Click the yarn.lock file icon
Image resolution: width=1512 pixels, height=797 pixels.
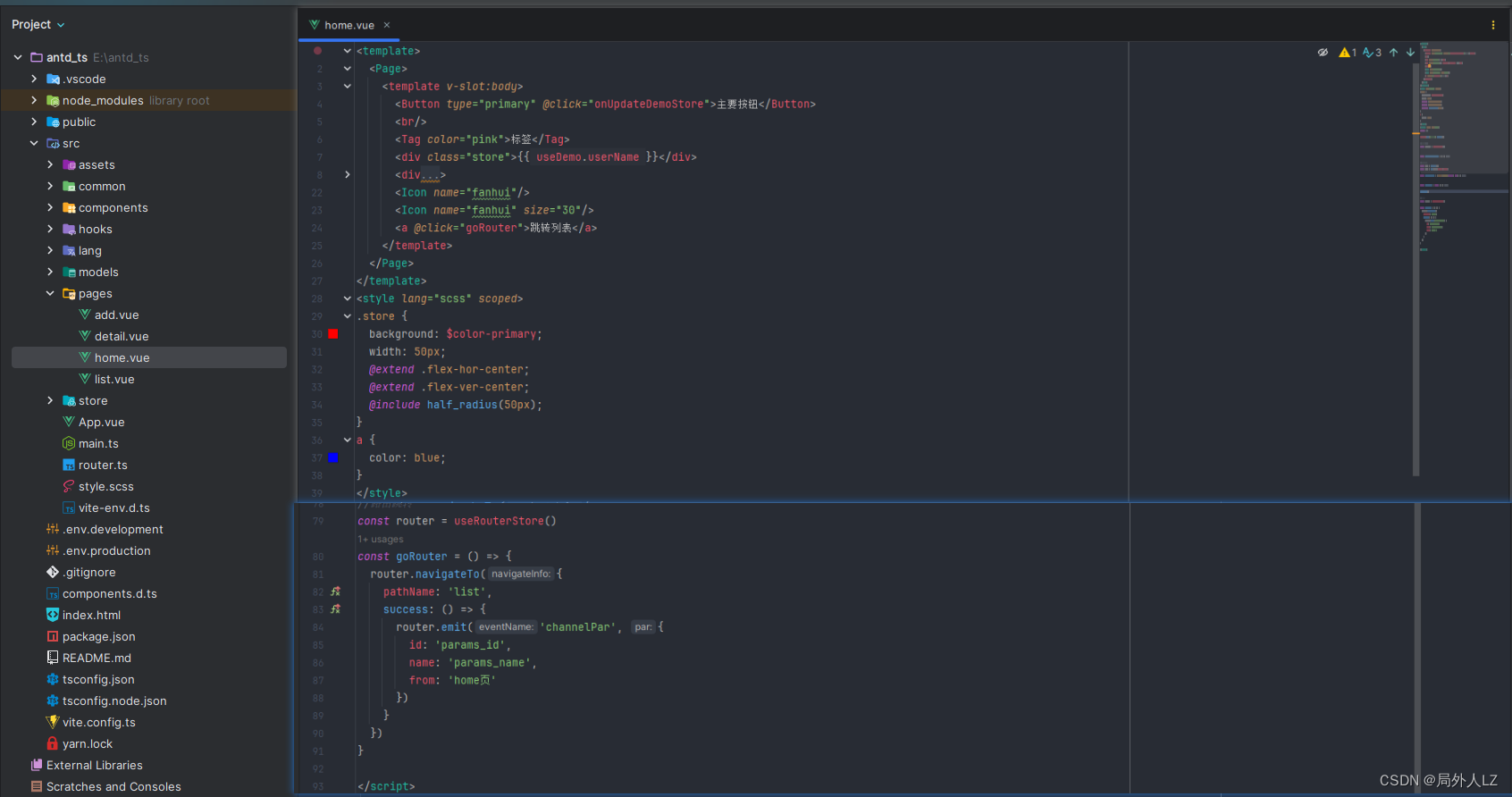pyautogui.click(x=53, y=743)
